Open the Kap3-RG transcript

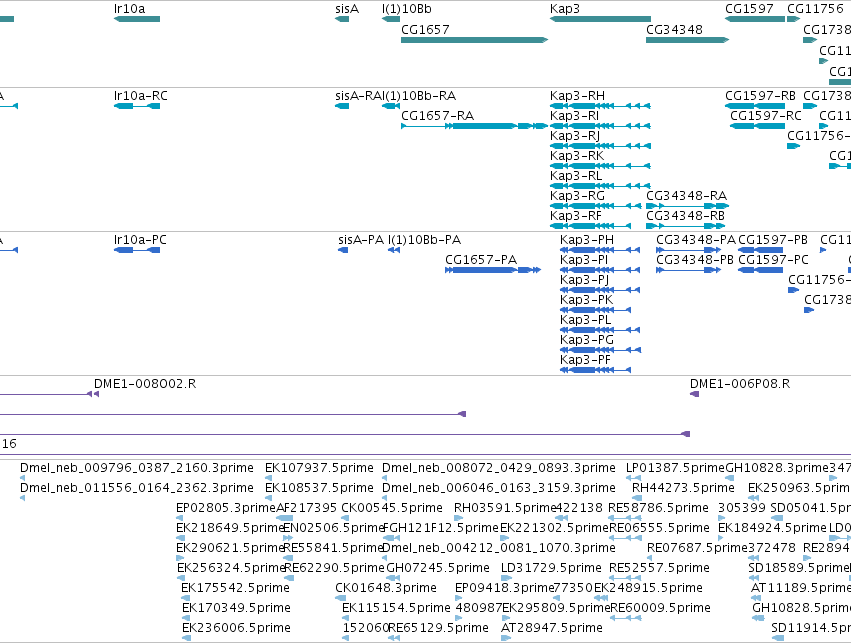click(x=595, y=206)
